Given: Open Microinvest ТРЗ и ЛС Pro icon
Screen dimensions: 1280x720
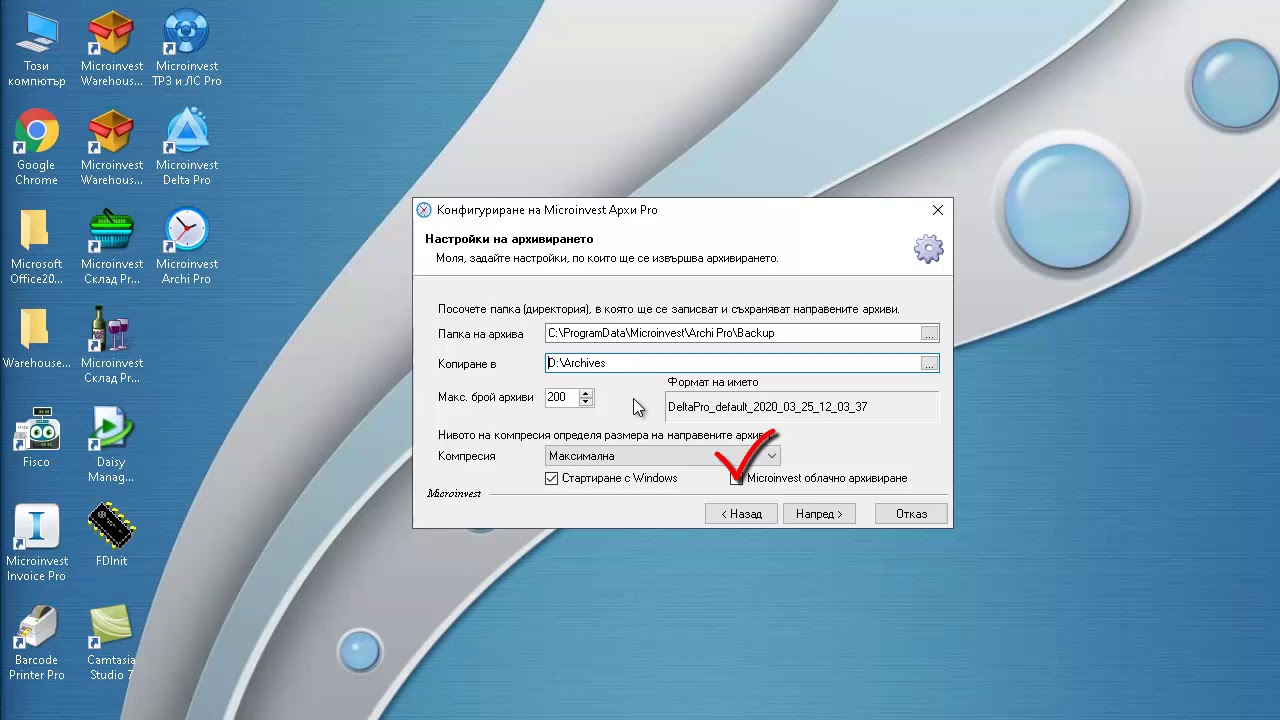Looking at the screenshot, I should tap(187, 49).
